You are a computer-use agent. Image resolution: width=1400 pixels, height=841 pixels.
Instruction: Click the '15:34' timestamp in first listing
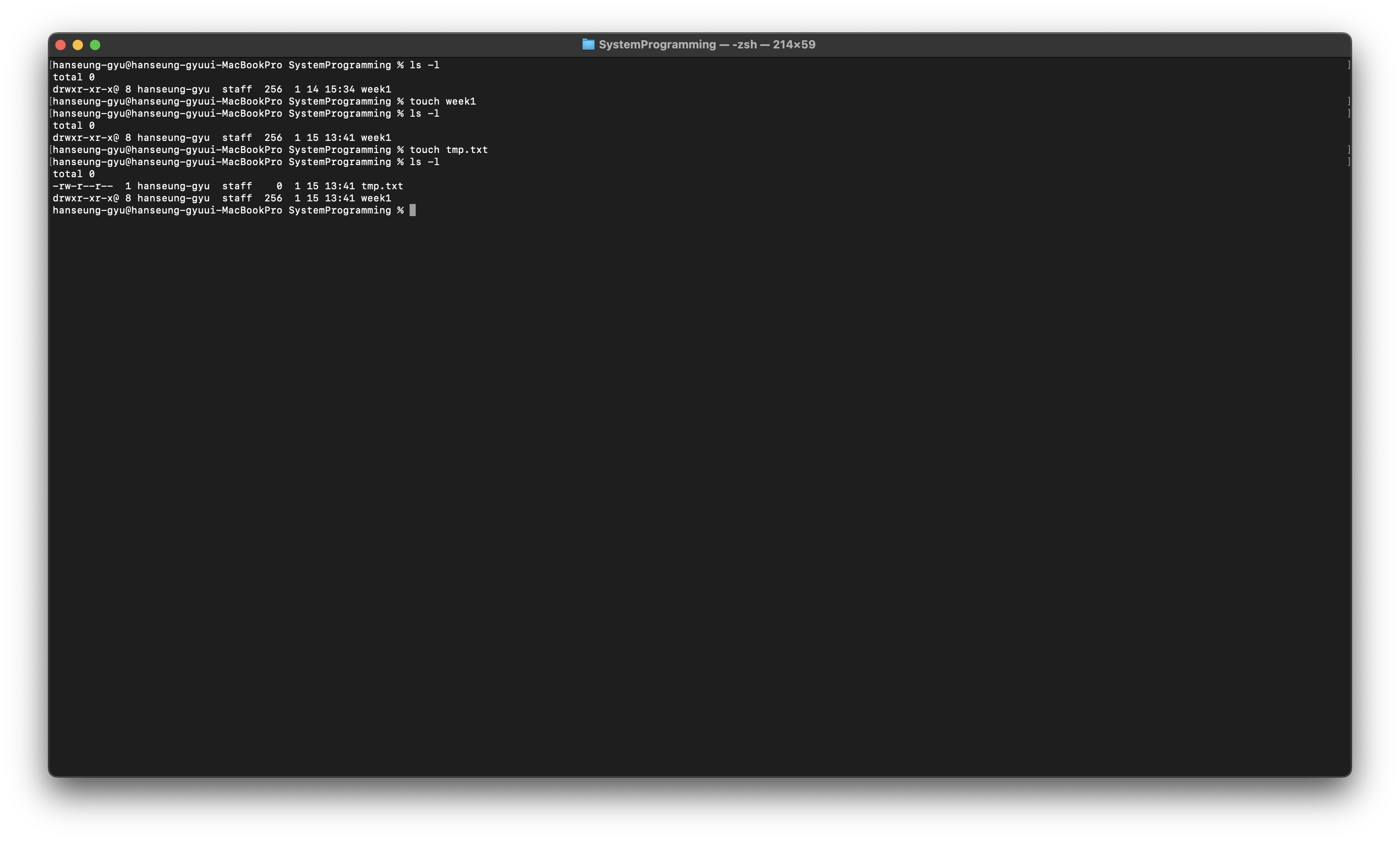(339, 89)
